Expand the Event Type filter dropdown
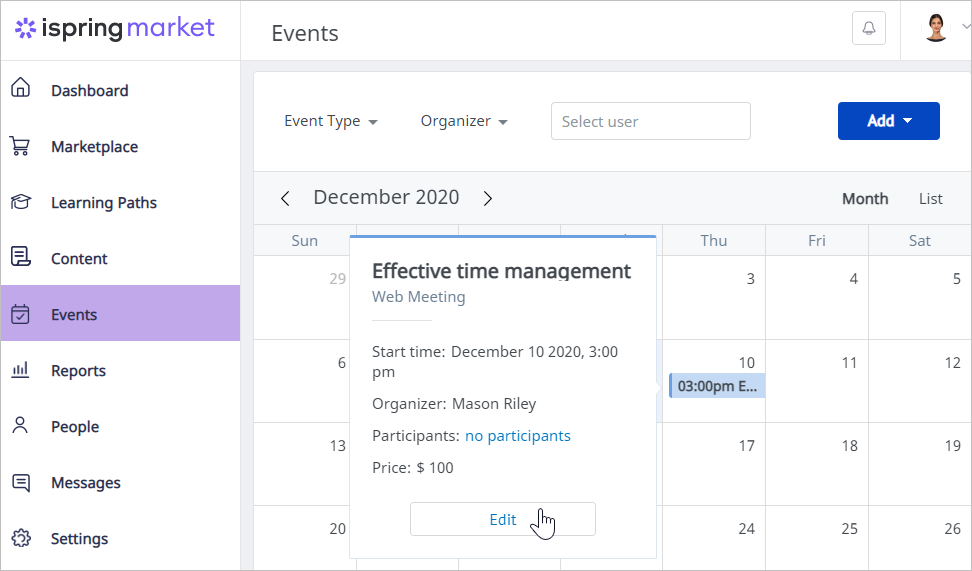Image resolution: width=972 pixels, height=571 pixels. click(330, 121)
